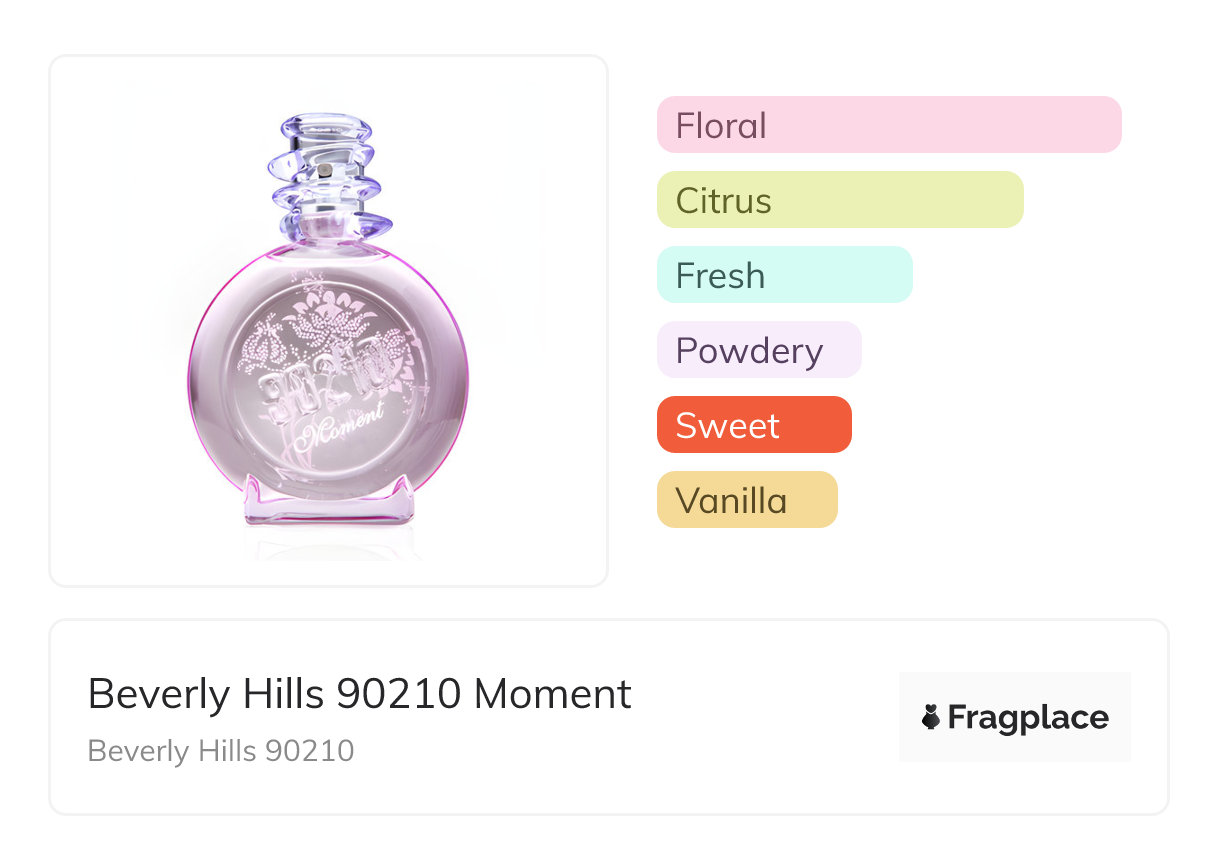Image resolution: width=1218 pixels, height=864 pixels.
Task: Click the Fragplace perfume bottle logo icon
Action: click(x=931, y=717)
